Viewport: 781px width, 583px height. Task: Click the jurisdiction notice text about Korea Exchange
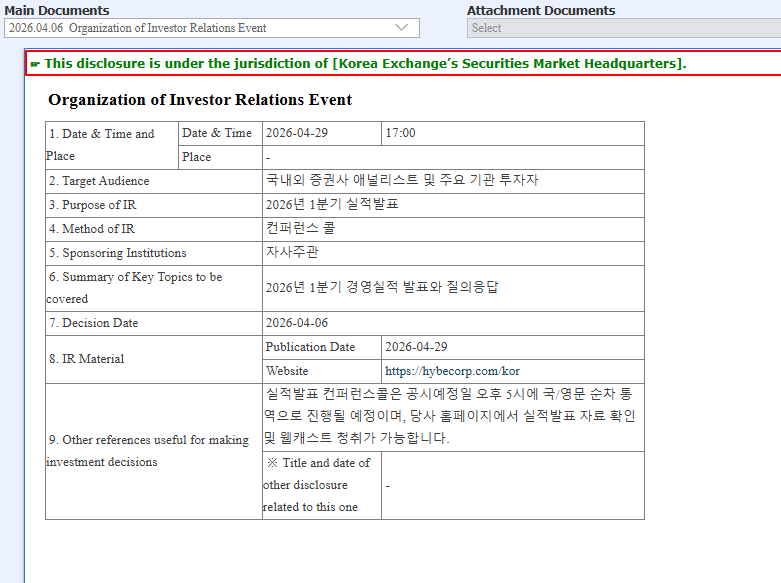click(x=365, y=63)
